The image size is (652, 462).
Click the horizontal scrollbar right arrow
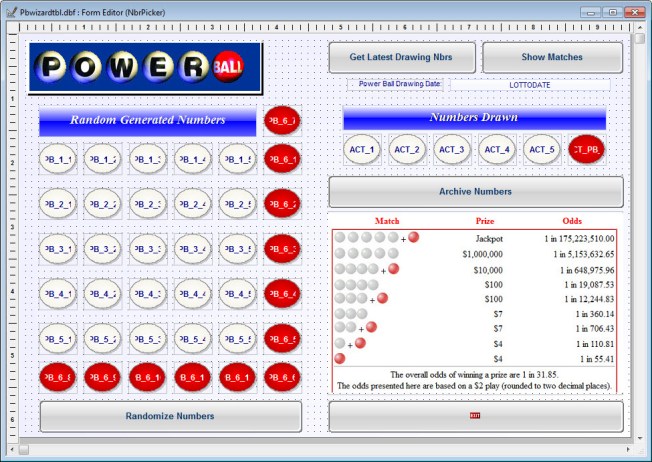628,450
